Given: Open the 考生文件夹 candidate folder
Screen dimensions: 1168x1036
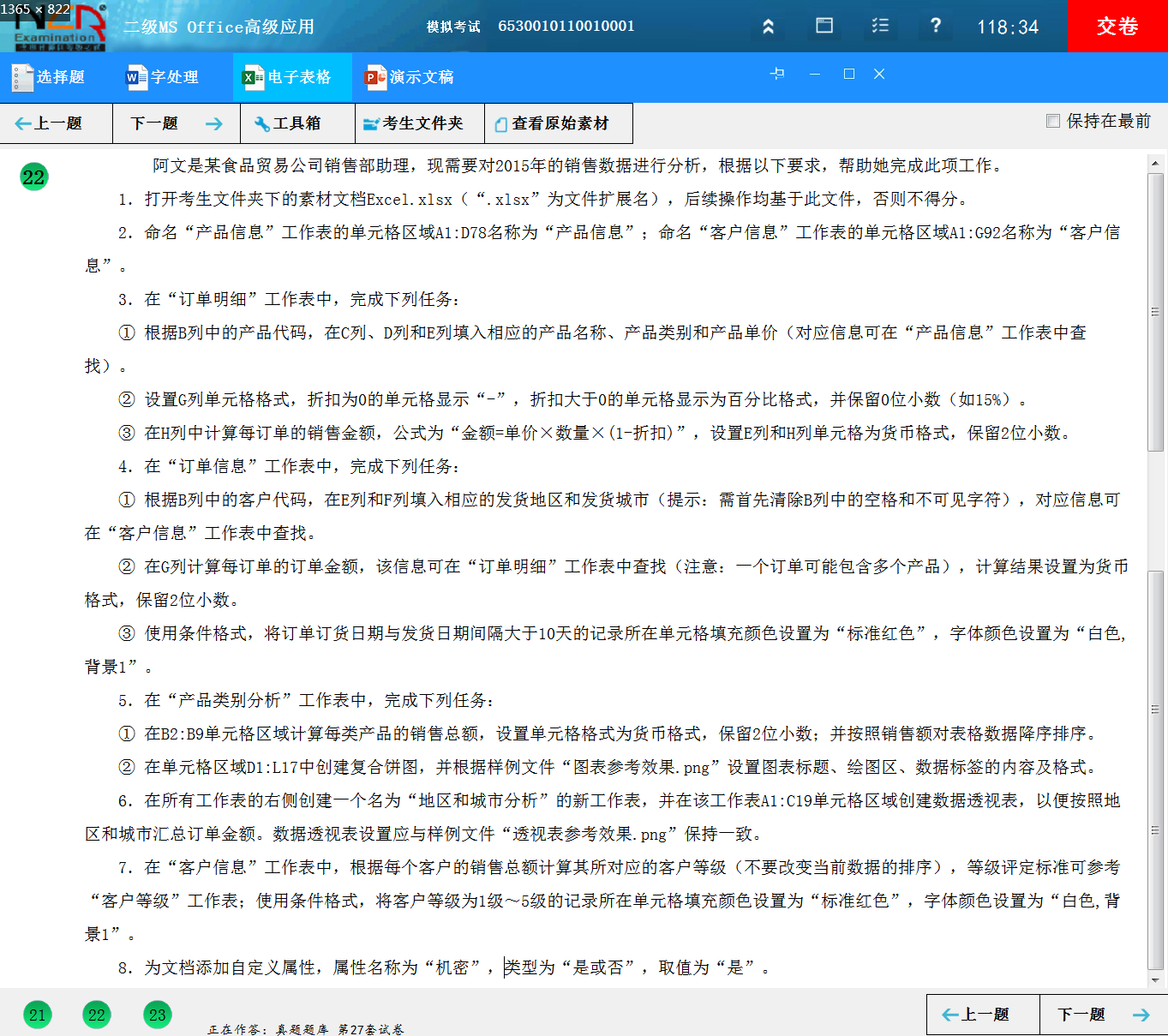Looking at the screenshot, I should pyautogui.click(x=419, y=123).
